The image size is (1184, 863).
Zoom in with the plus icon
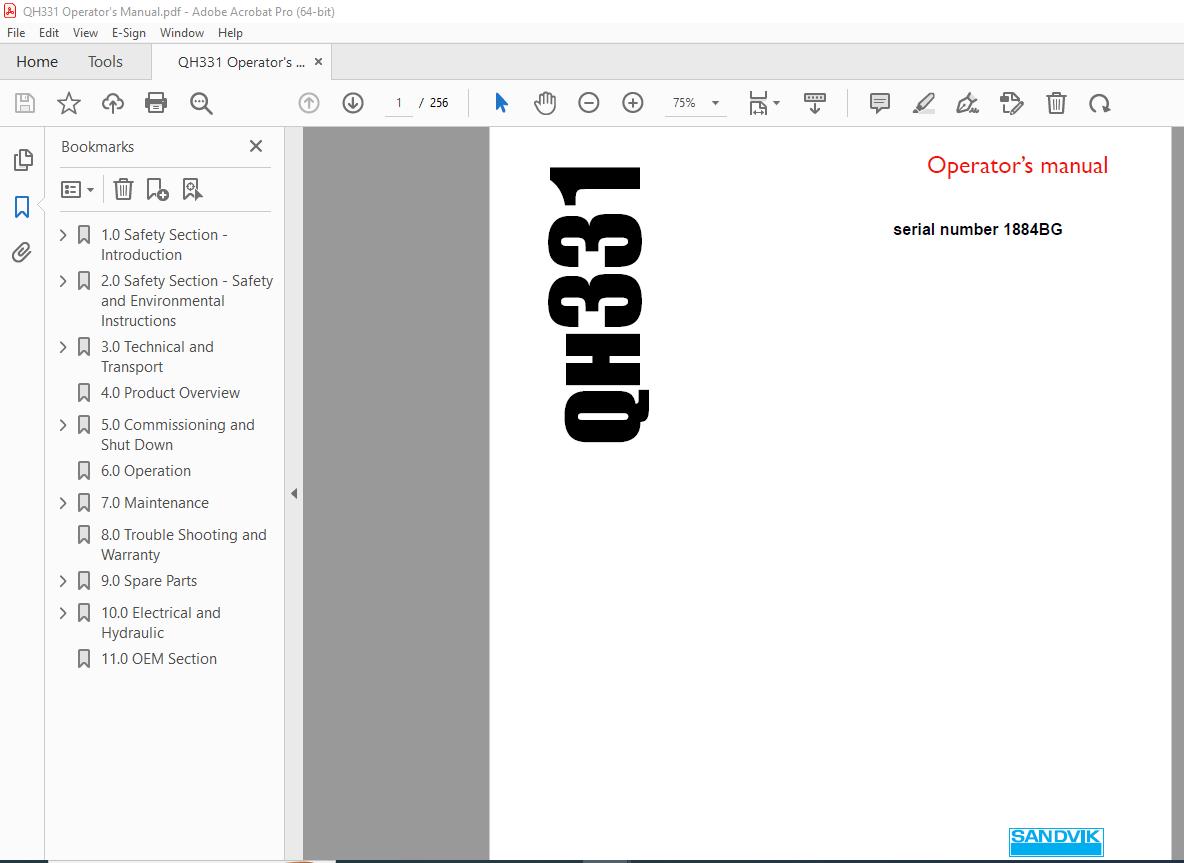(633, 103)
